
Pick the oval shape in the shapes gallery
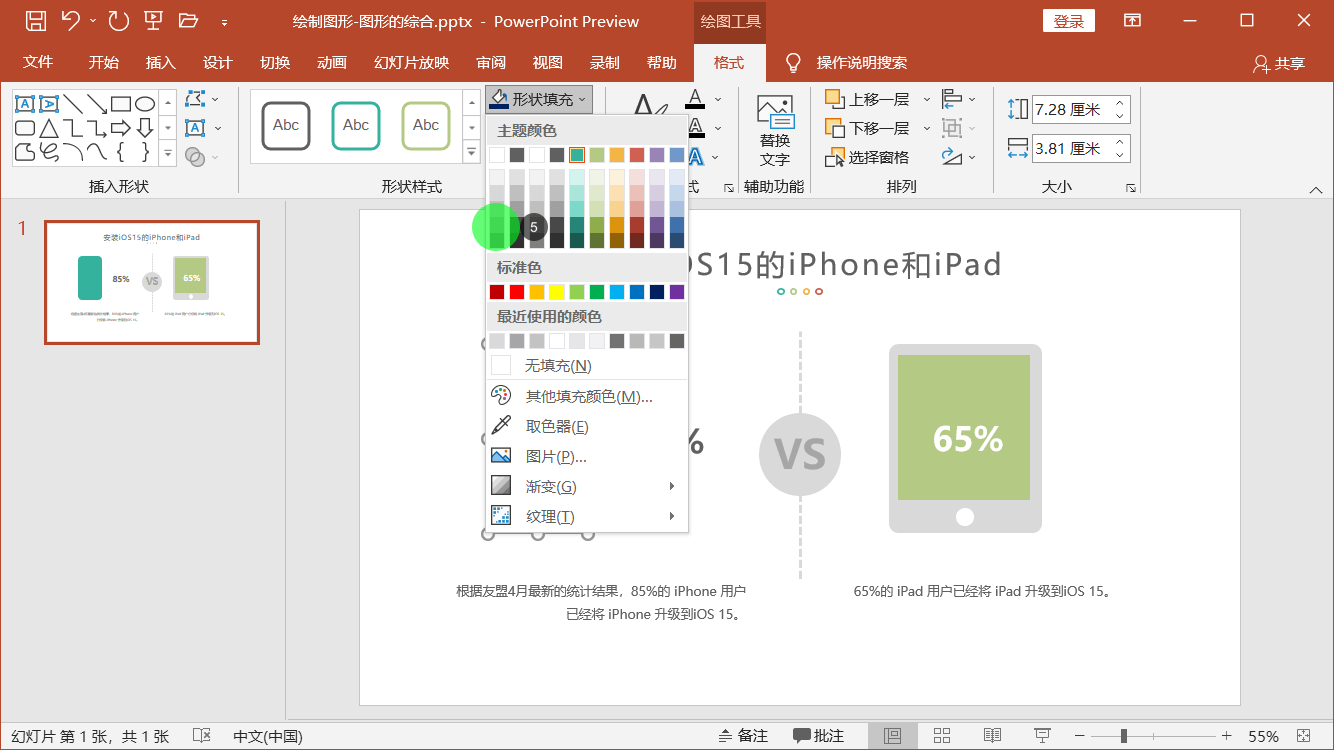tap(145, 104)
